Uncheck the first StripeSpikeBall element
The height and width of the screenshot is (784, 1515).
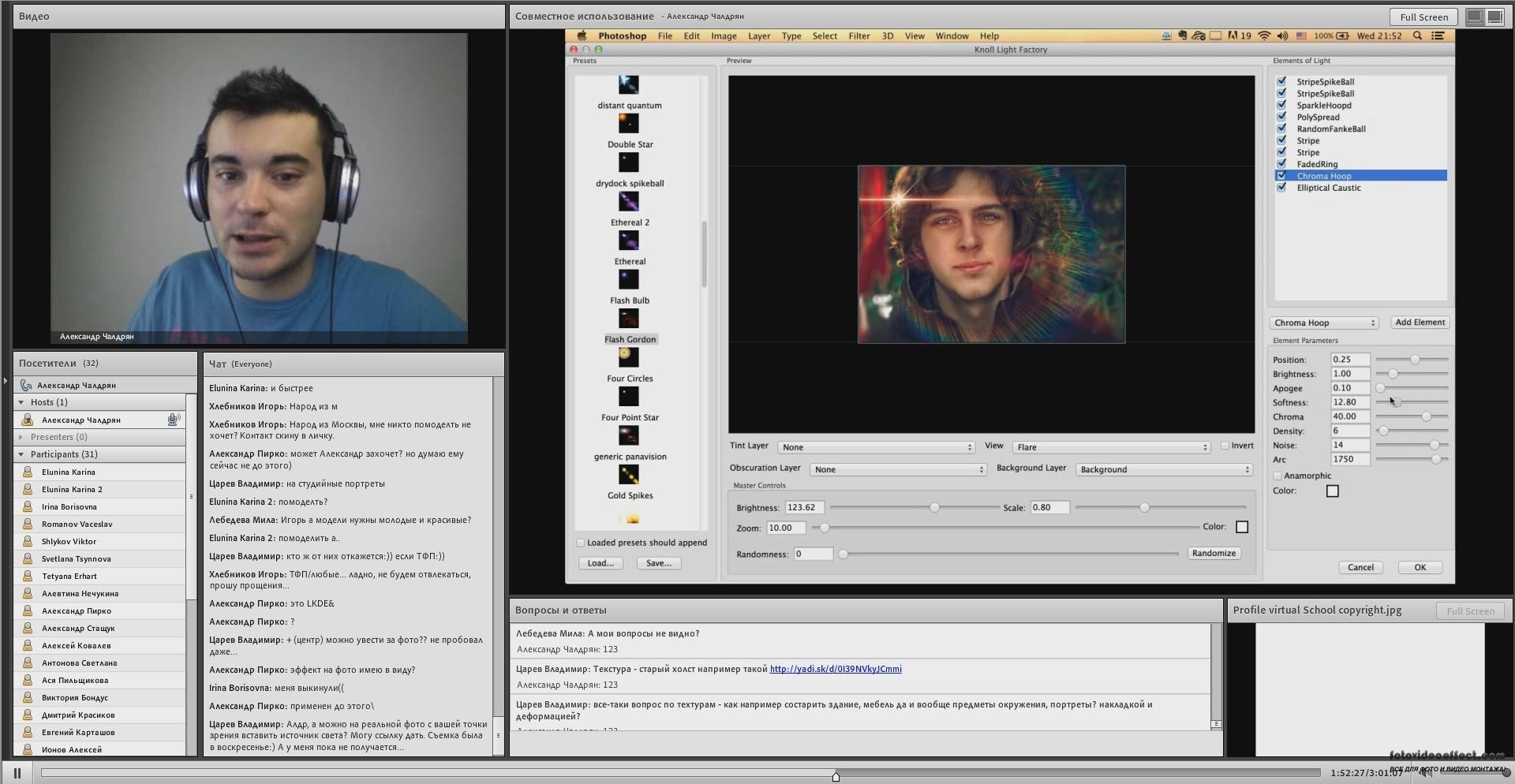(x=1281, y=81)
